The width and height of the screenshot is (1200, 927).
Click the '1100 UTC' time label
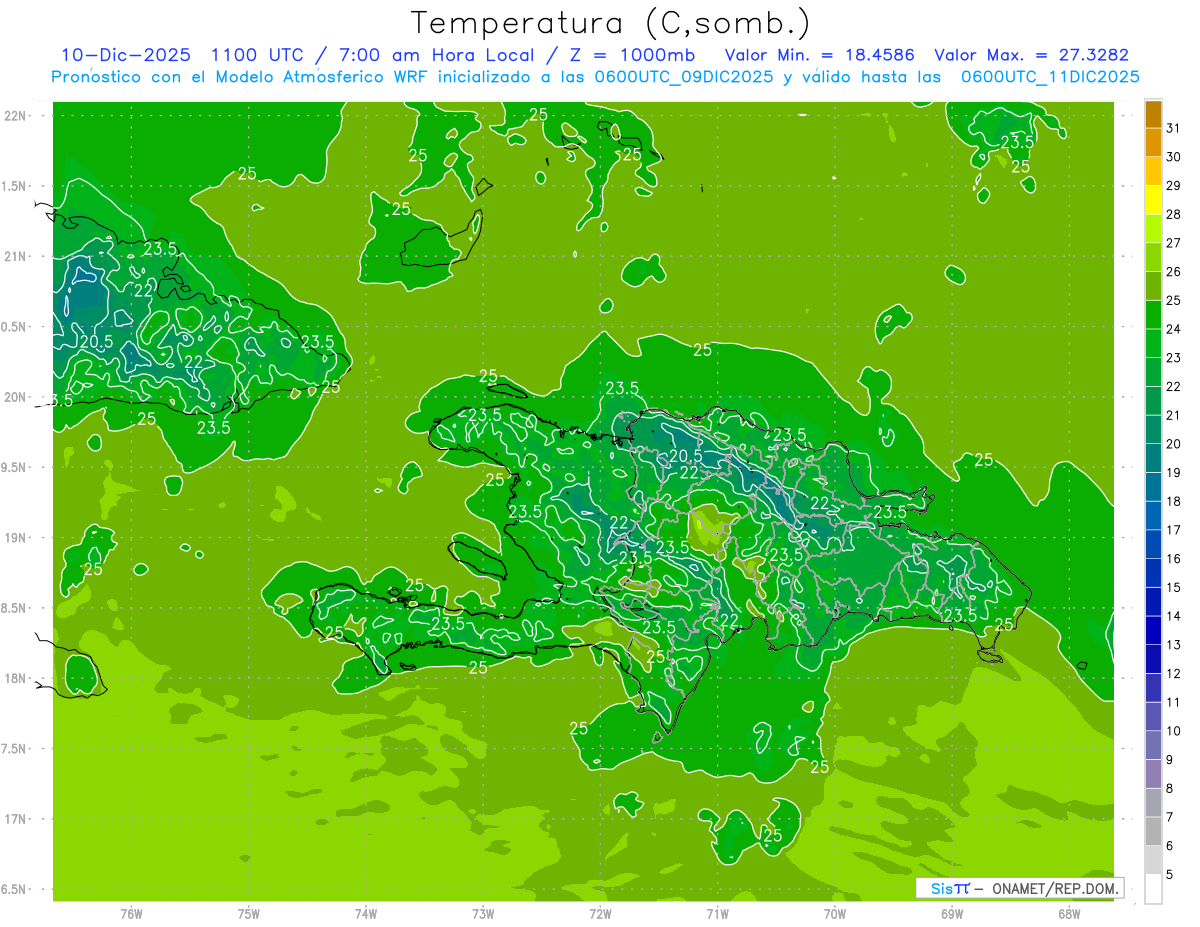(x=256, y=55)
